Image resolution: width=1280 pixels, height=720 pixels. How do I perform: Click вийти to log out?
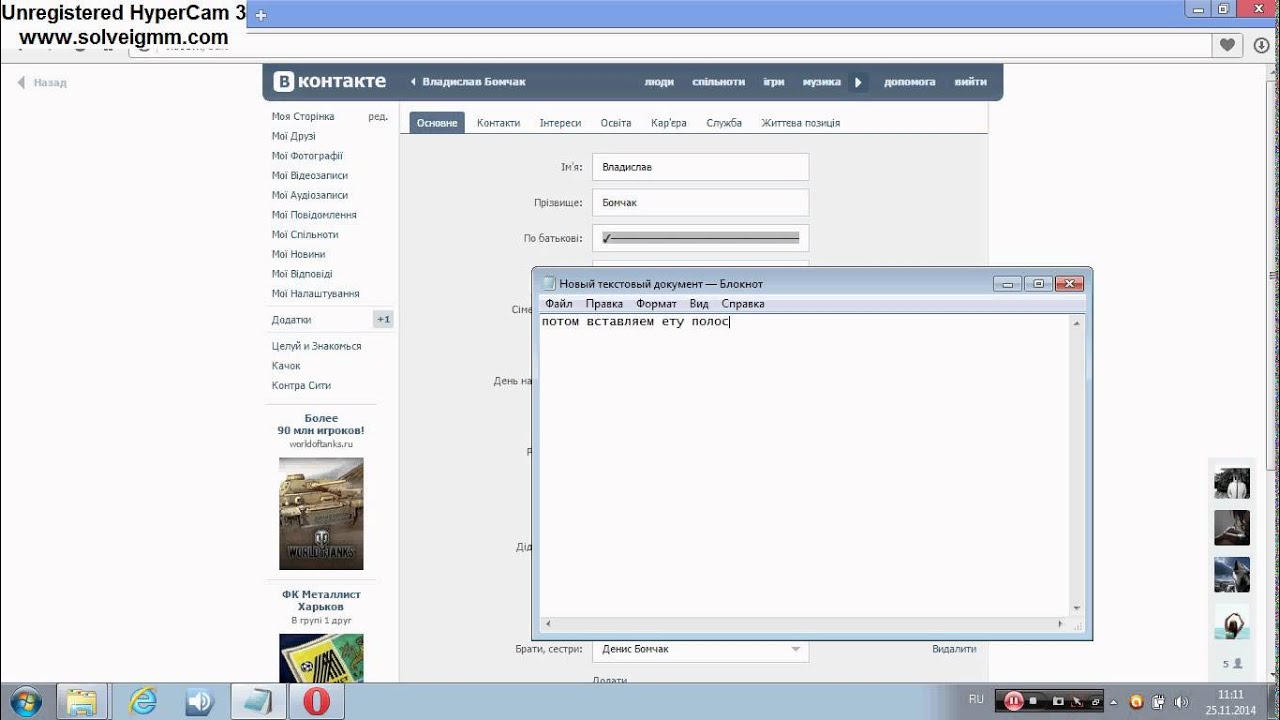[x=970, y=82]
